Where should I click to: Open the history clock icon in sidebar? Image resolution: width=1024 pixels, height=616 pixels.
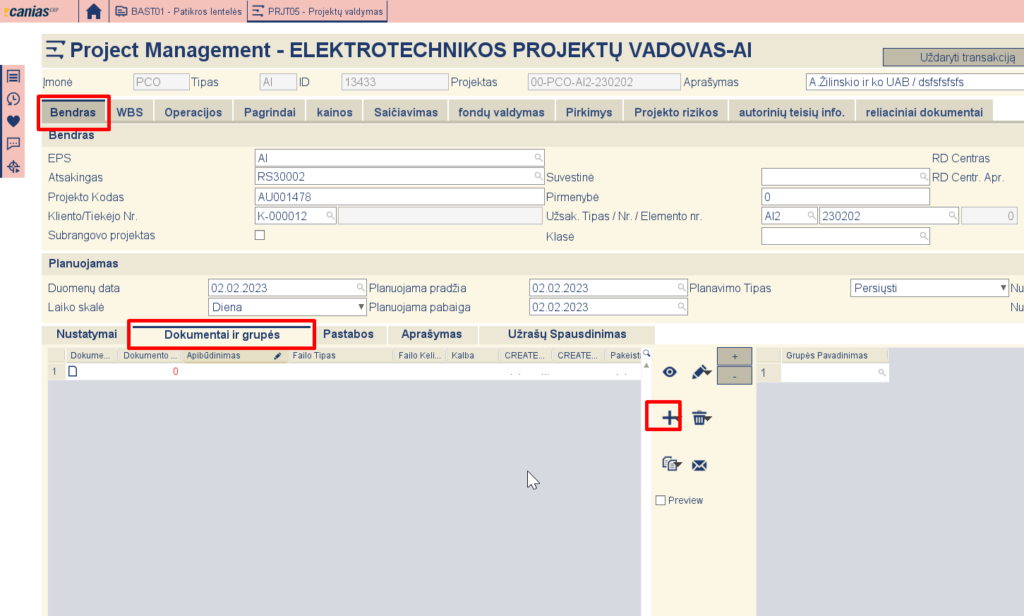pos(14,99)
